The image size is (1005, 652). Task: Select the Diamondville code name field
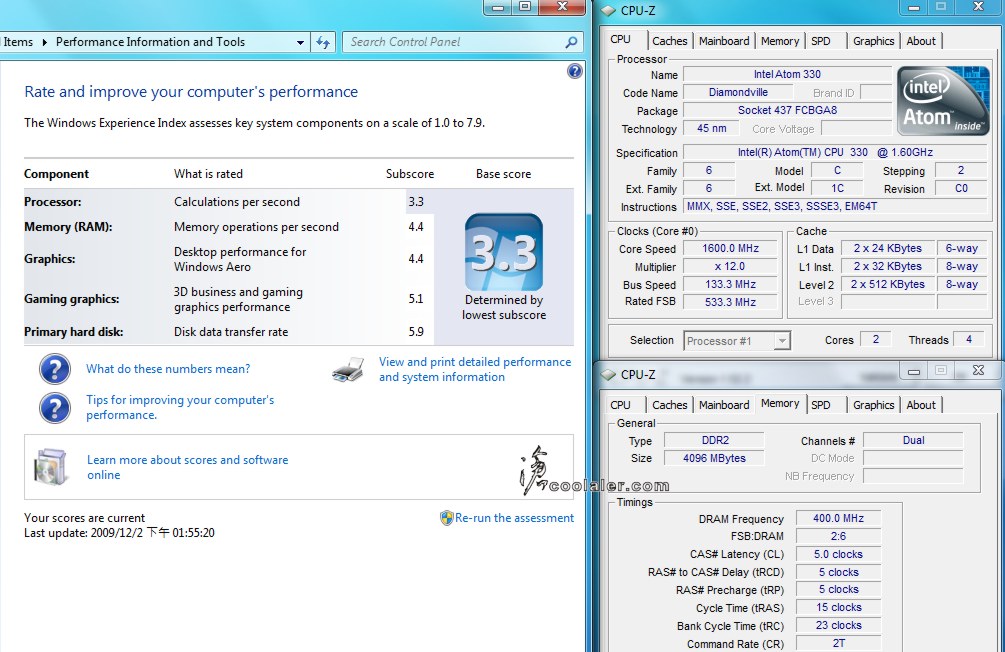(x=738, y=92)
